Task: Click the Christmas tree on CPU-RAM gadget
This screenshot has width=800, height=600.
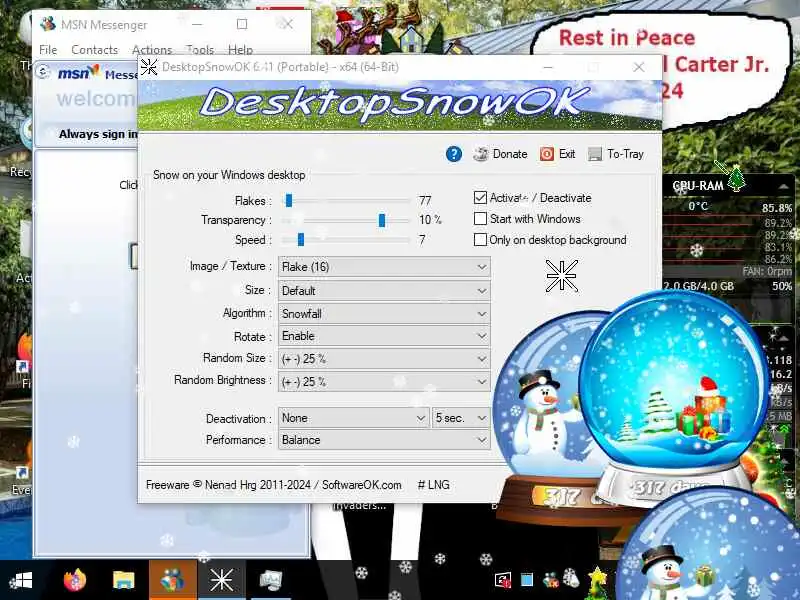Action: 735,179
